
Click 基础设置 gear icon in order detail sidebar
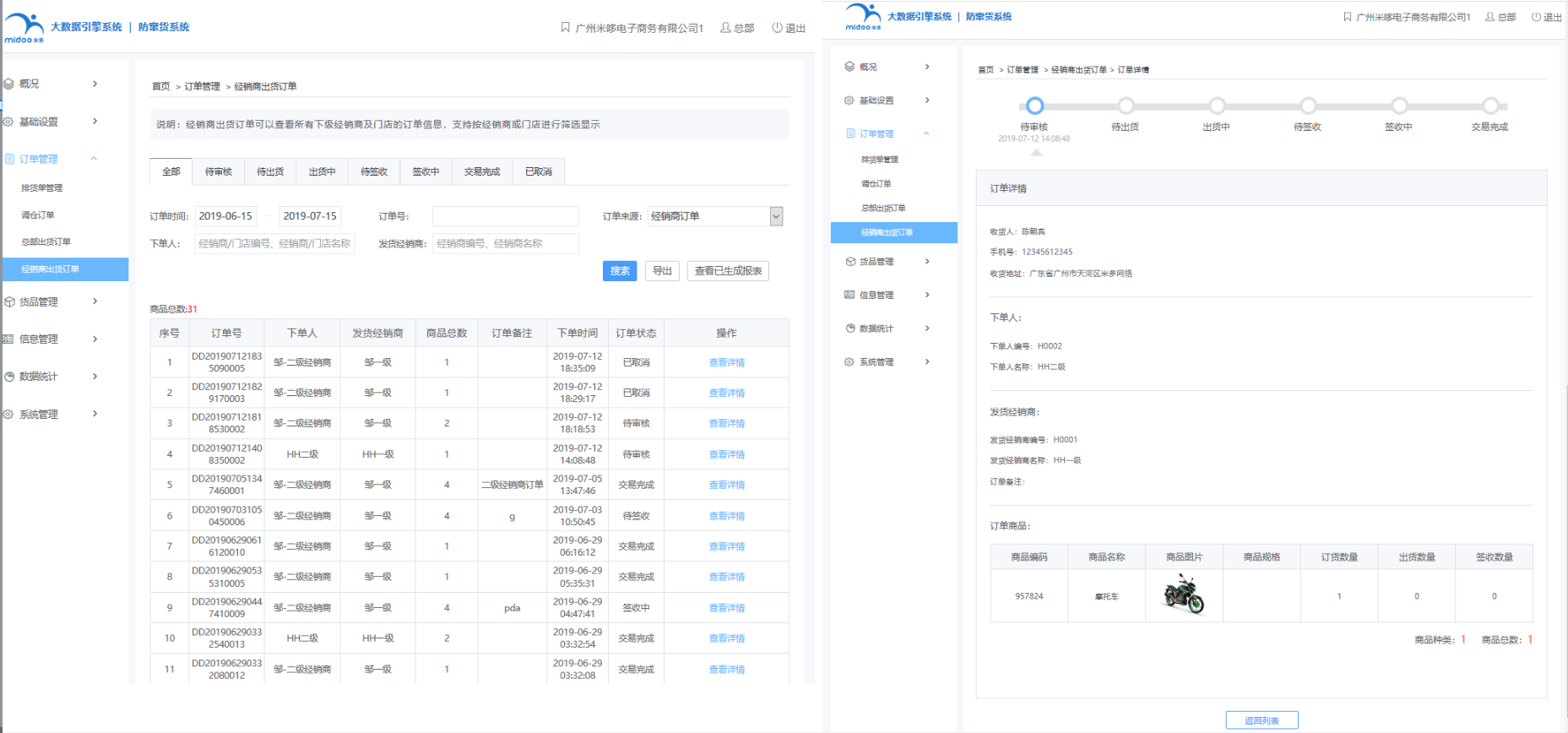(x=849, y=100)
